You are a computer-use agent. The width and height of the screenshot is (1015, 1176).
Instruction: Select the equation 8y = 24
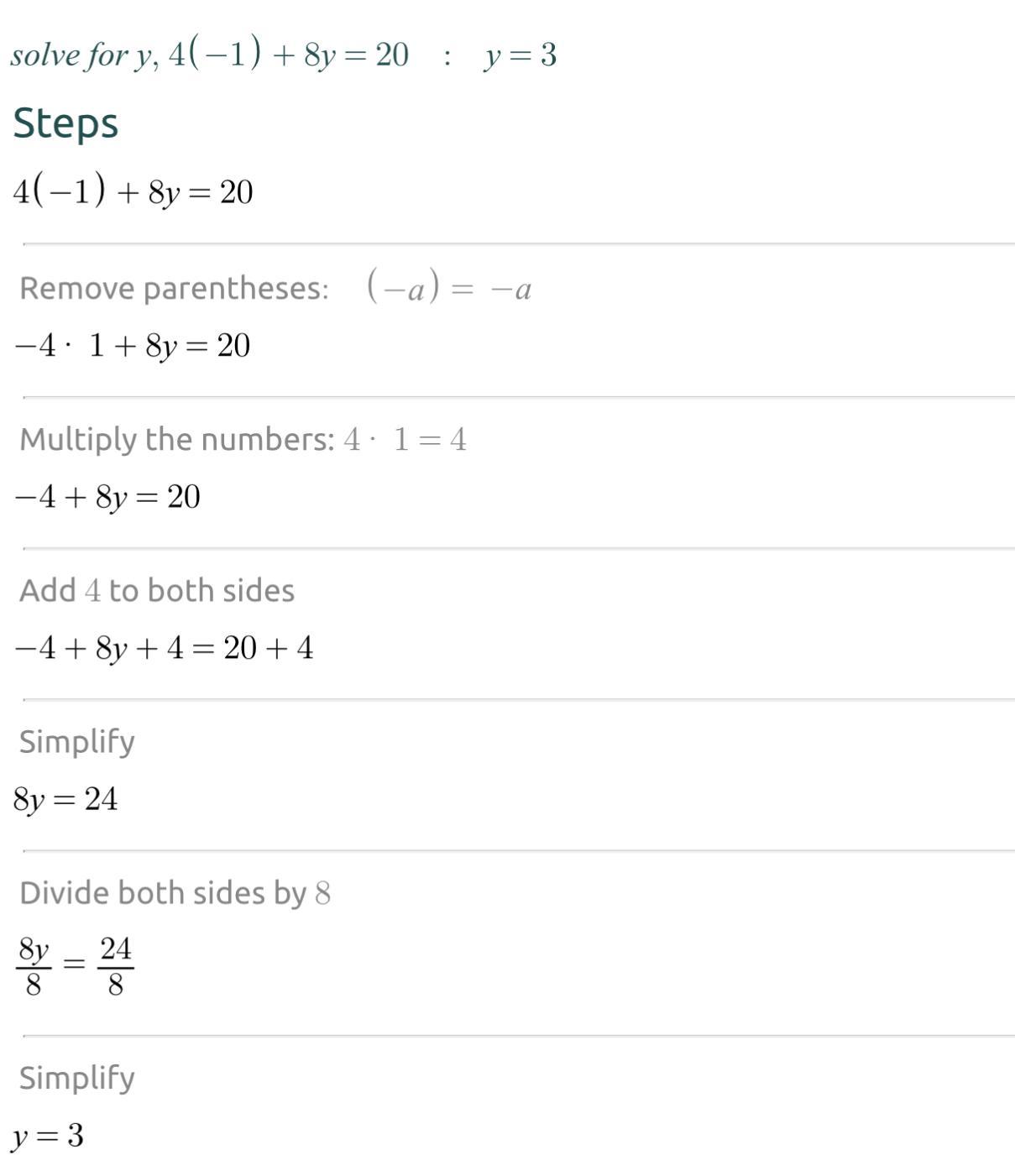pyautogui.click(x=65, y=799)
